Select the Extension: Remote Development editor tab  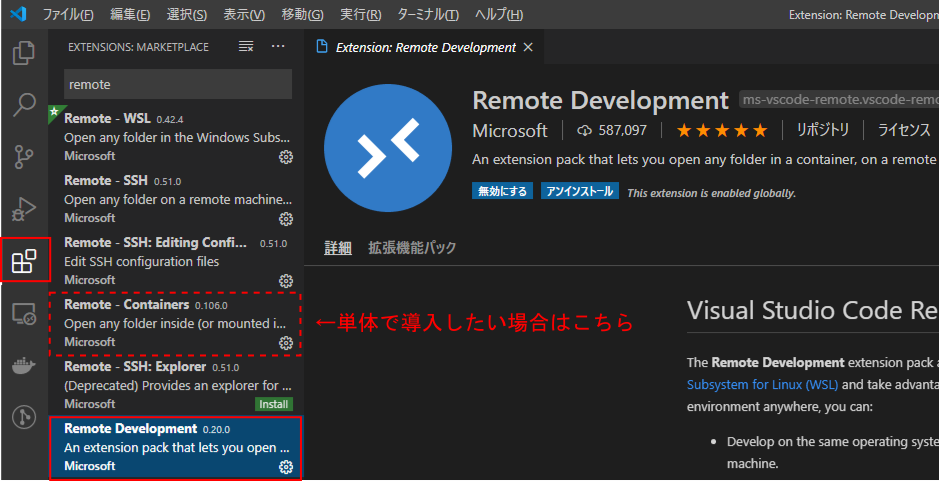(x=424, y=47)
